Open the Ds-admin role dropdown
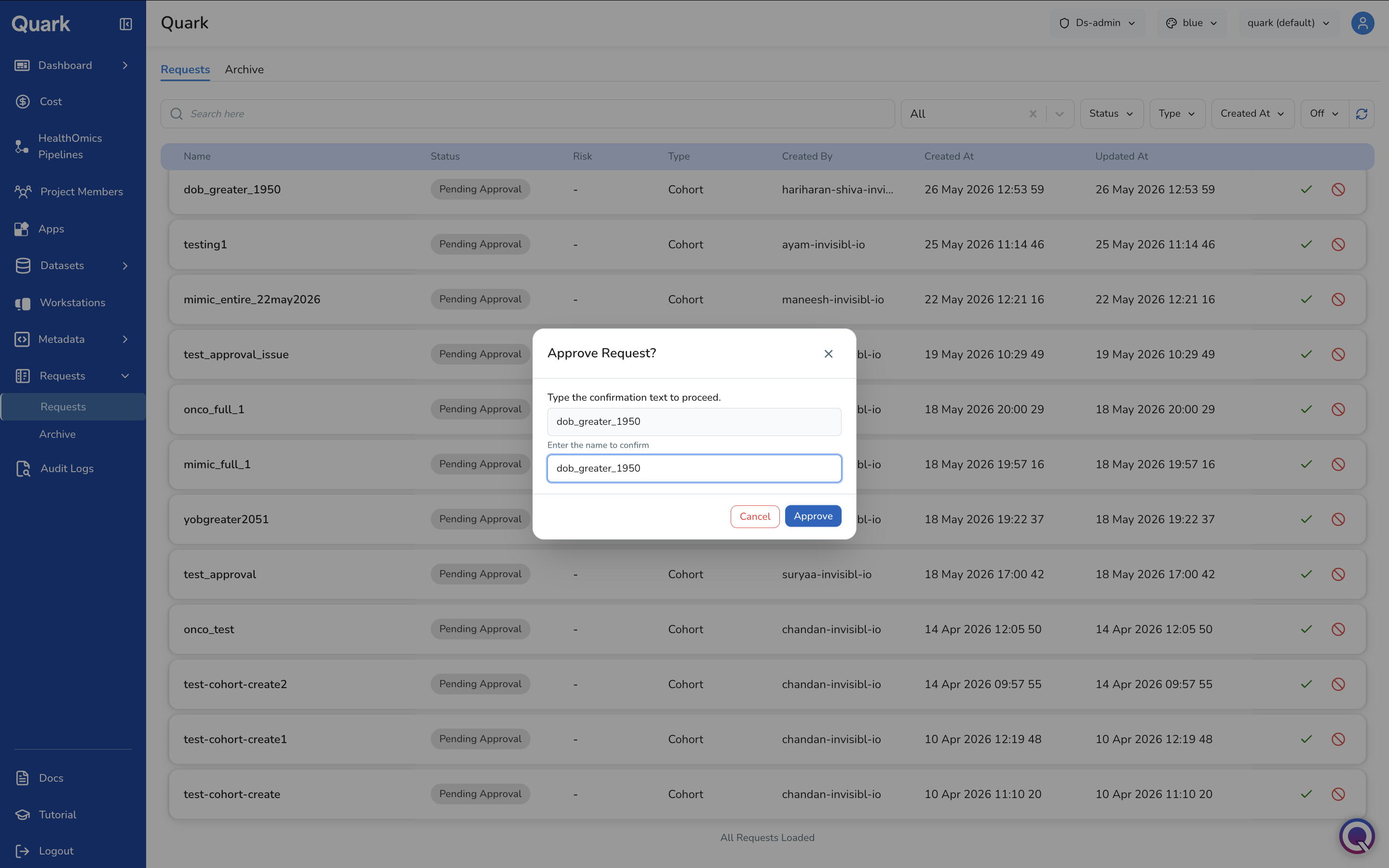The width and height of the screenshot is (1389, 868). pyautogui.click(x=1097, y=23)
